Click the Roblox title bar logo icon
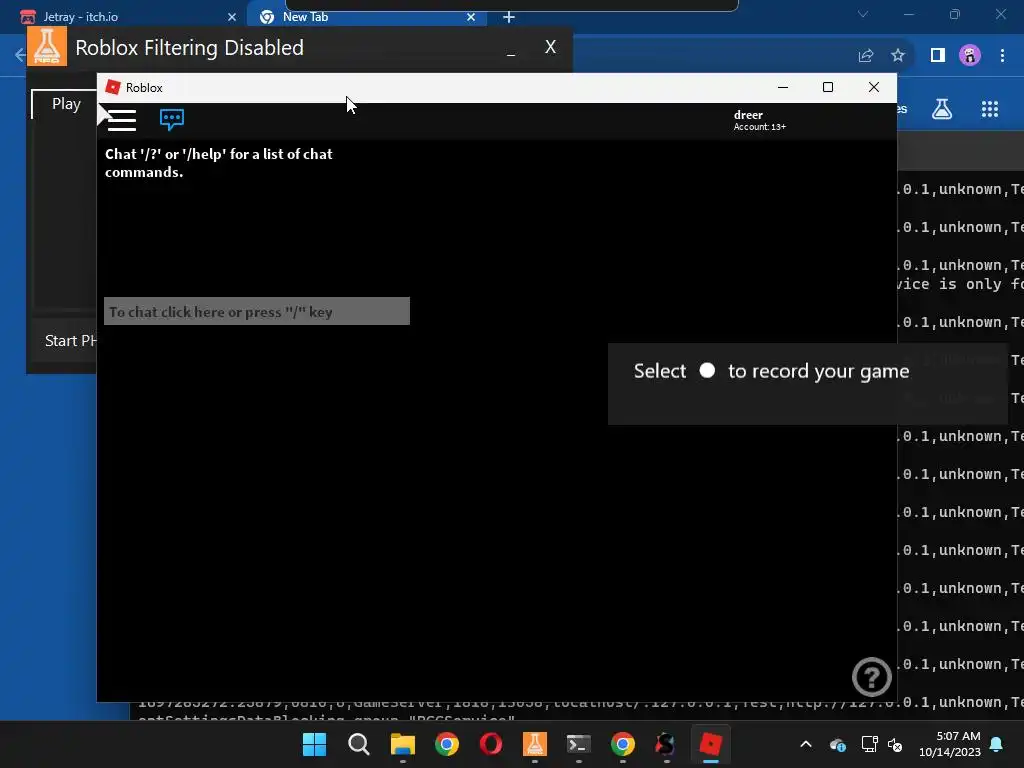The width and height of the screenshot is (1024, 768). point(113,88)
